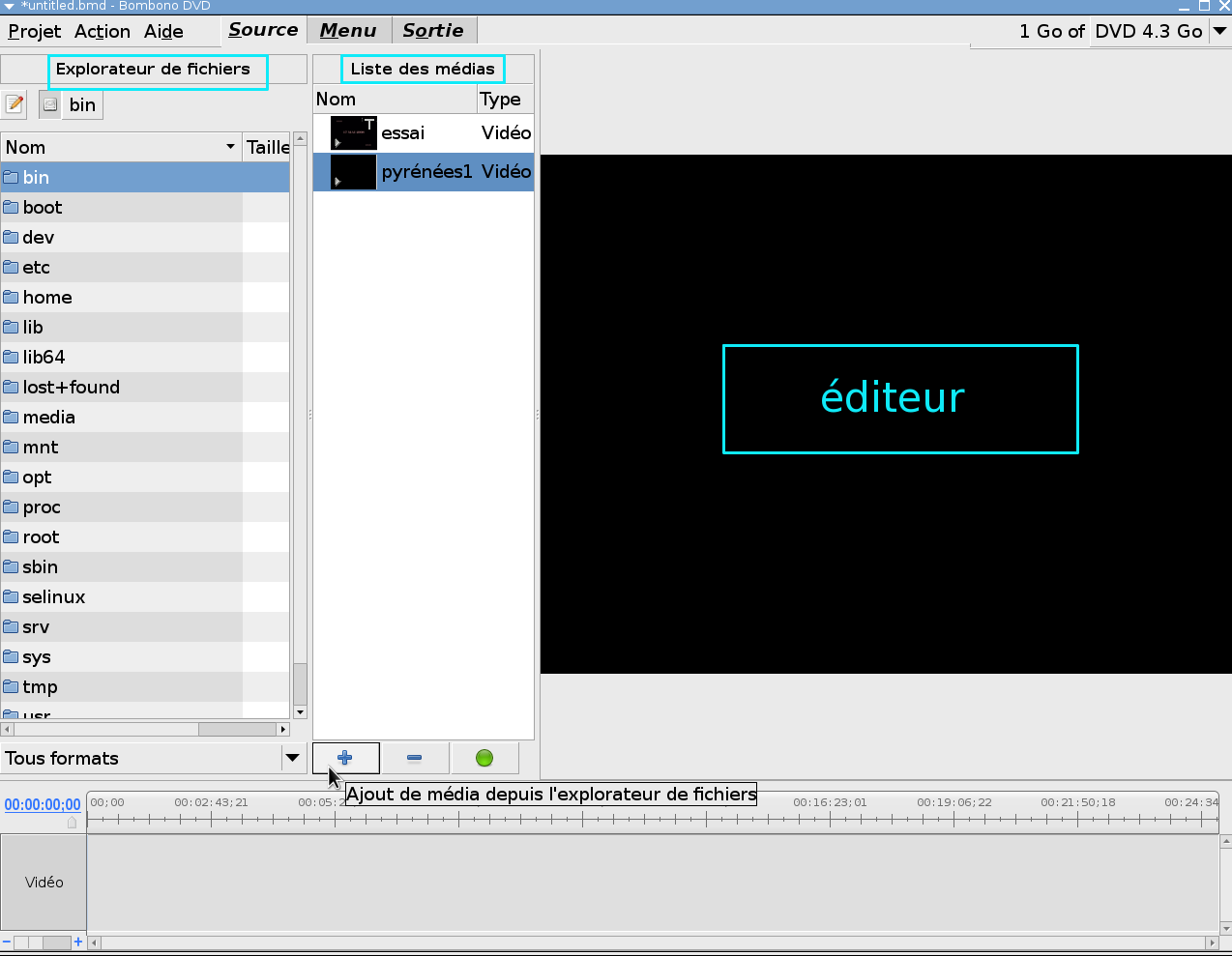Open the Action menu

click(x=103, y=31)
